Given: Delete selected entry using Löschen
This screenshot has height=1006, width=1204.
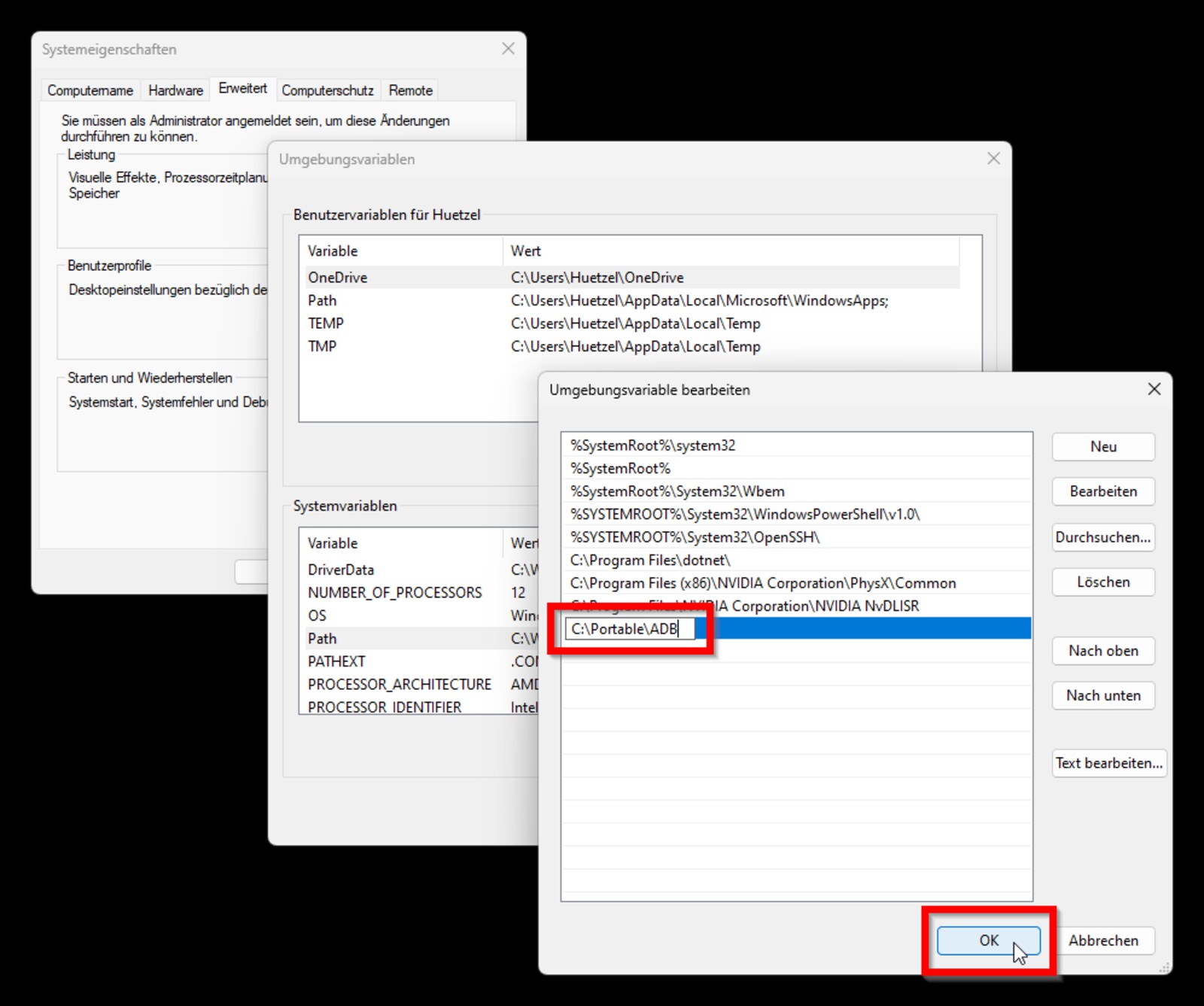Looking at the screenshot, I should [1102, 582].
